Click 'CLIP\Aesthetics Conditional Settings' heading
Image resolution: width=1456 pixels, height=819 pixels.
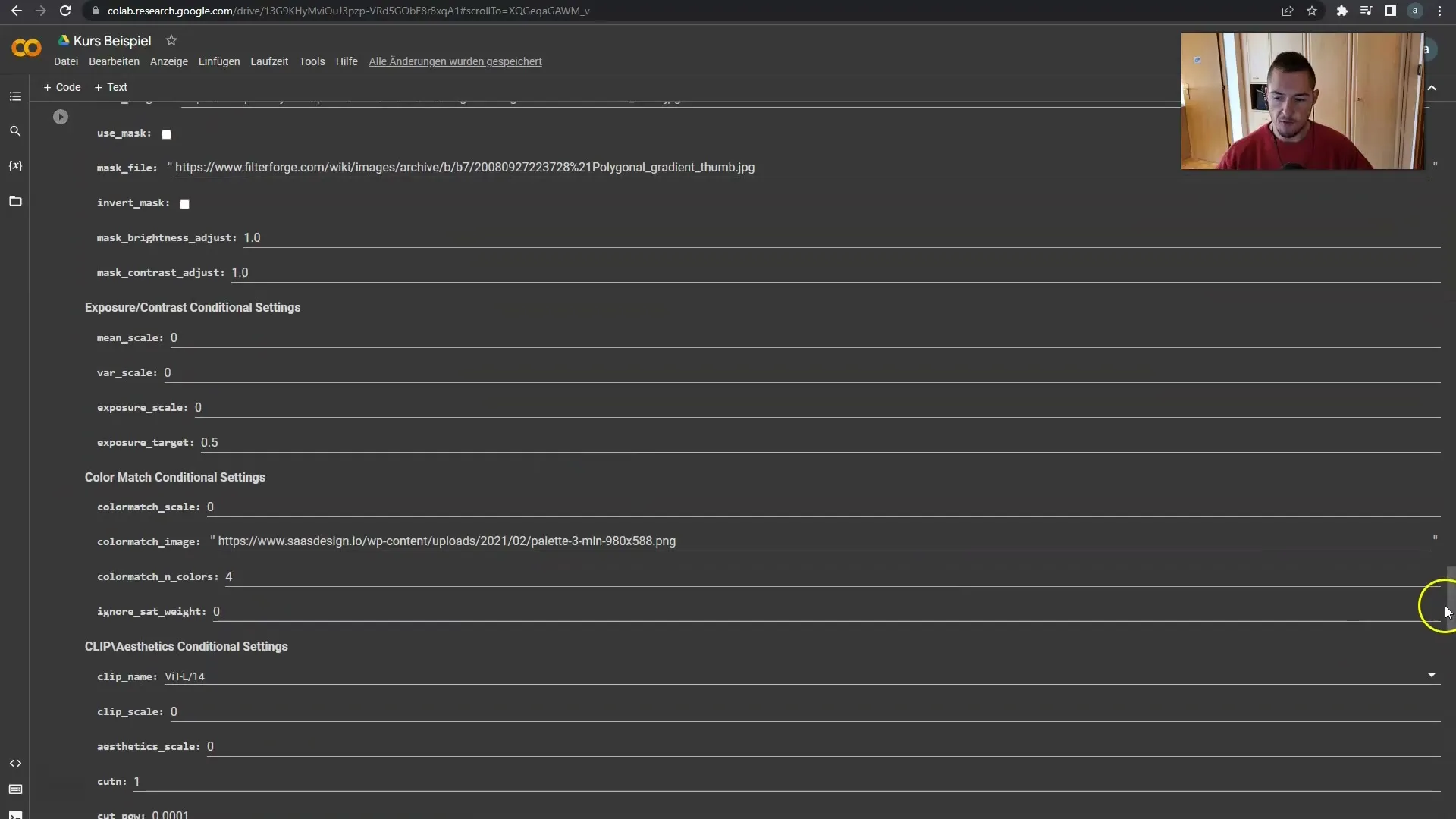click(x=187, y=646)
